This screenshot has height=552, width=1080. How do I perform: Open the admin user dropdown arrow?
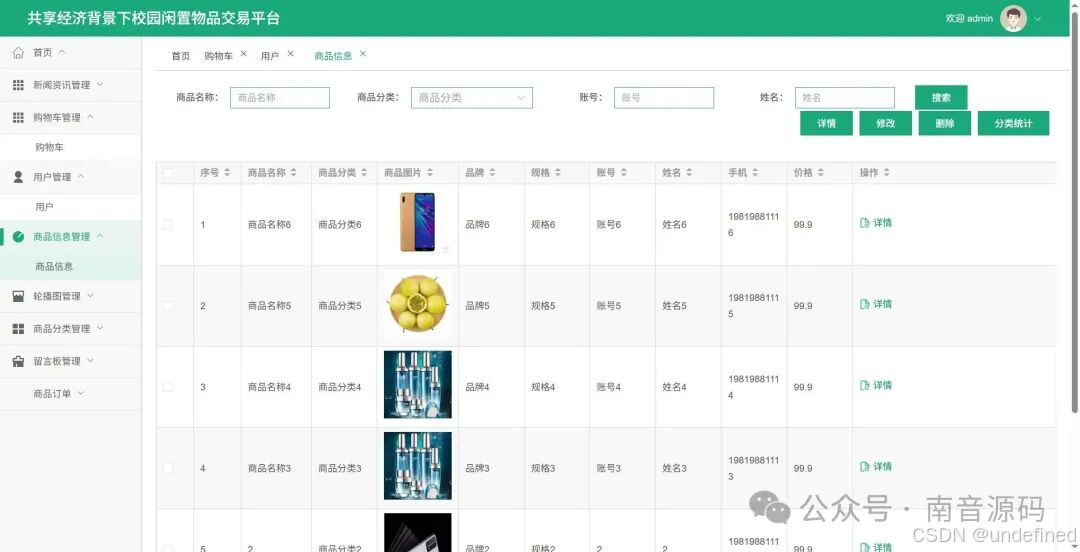tap(1038, 19)
